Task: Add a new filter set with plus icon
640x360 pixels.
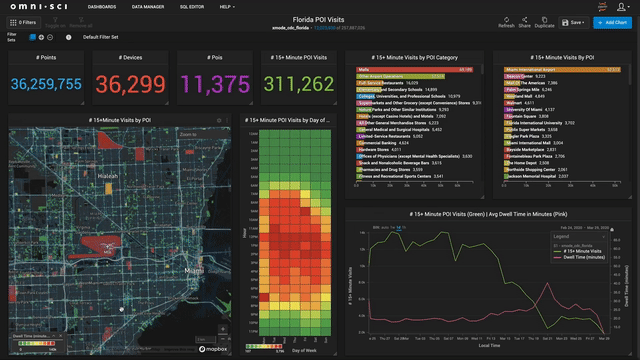Action: point(41,37)
